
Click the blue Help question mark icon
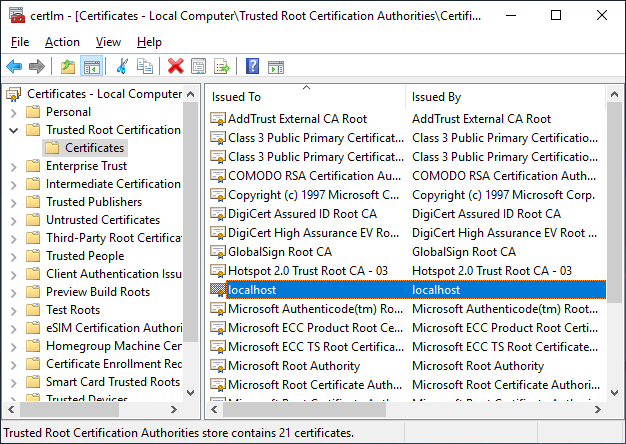[x=253, y=66]
